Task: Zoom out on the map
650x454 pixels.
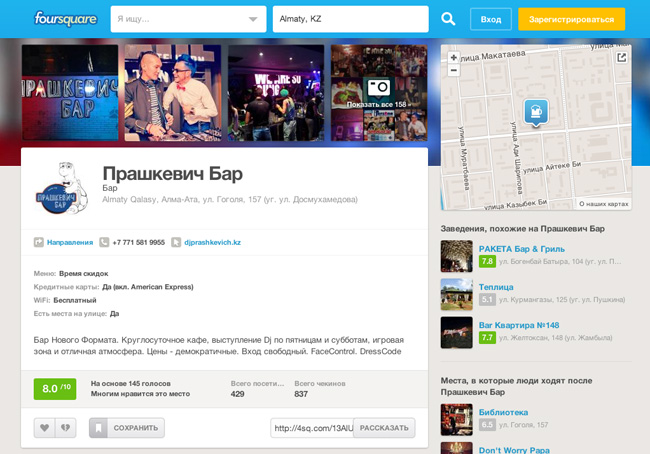Action: 454,70
